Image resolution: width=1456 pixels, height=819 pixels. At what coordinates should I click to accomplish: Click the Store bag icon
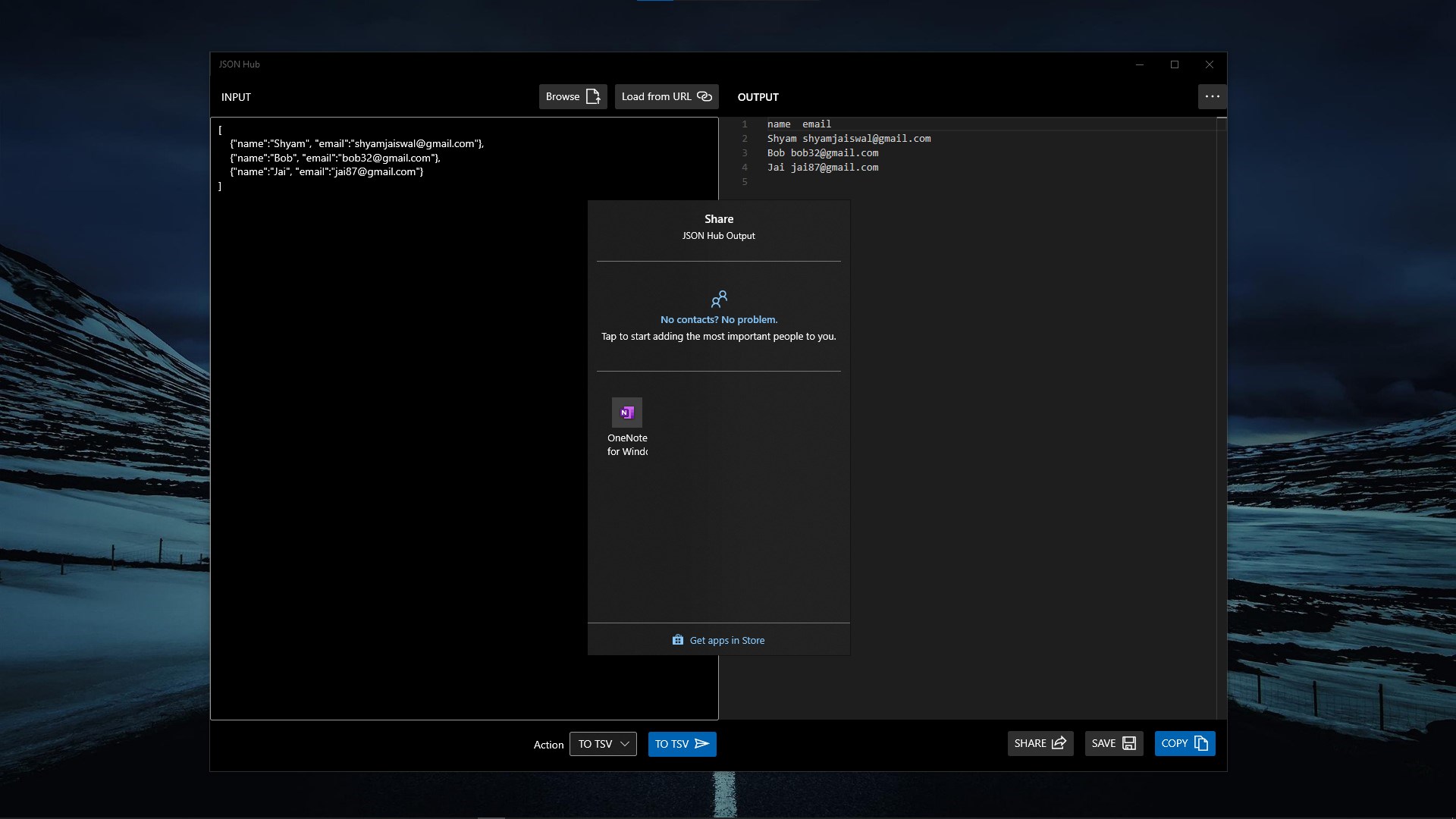(x=678, y=640)
